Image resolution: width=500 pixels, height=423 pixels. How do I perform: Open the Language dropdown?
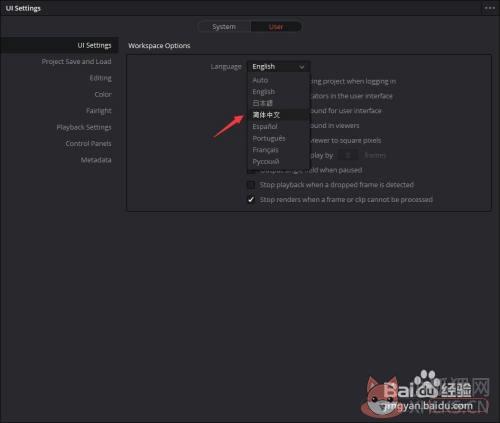(278, 67)
